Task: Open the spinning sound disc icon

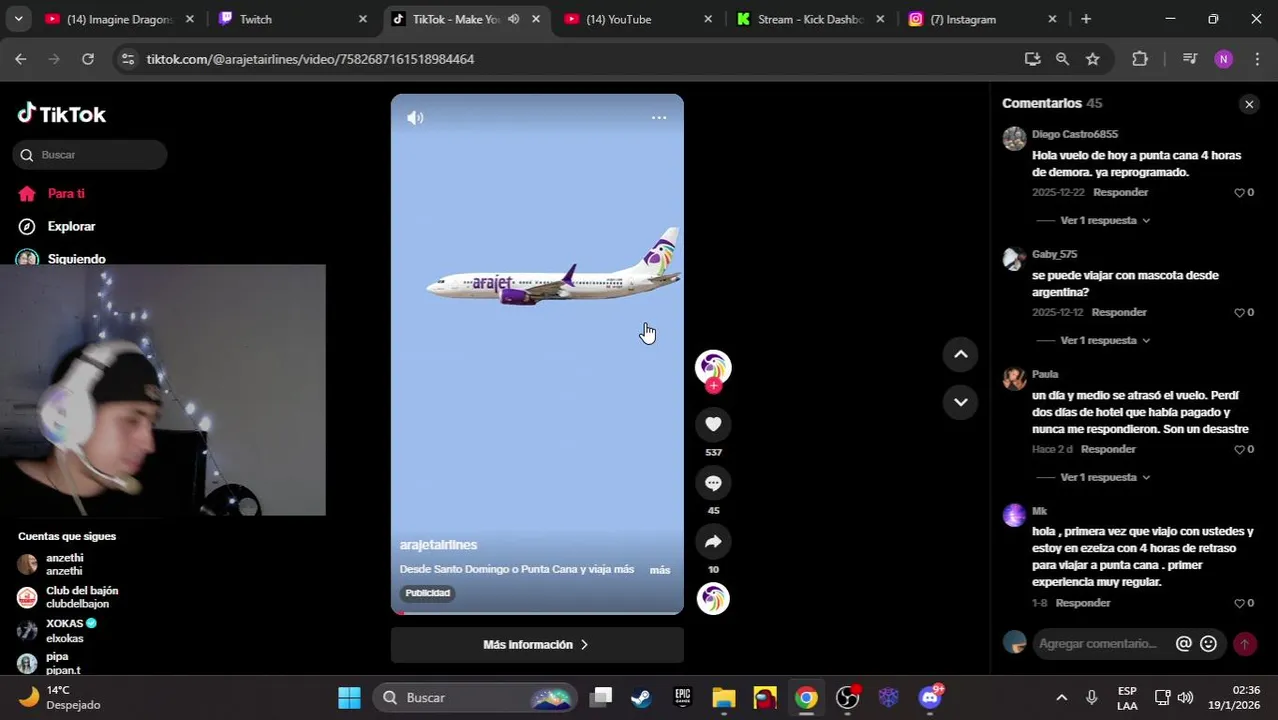Action: tap(713, 599)
